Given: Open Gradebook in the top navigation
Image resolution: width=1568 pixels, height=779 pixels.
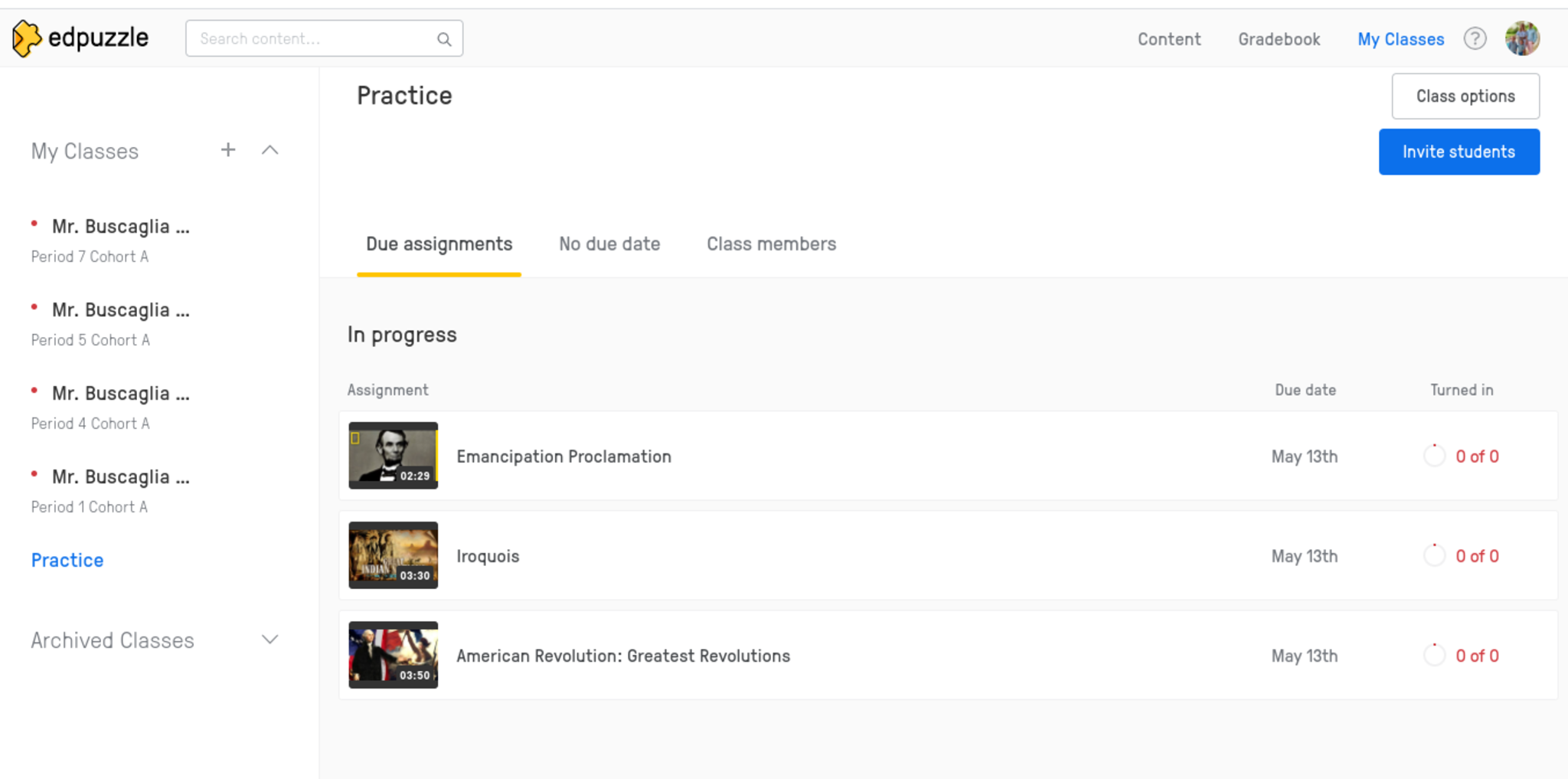Looking at the screenshot, I should 1279,39.
